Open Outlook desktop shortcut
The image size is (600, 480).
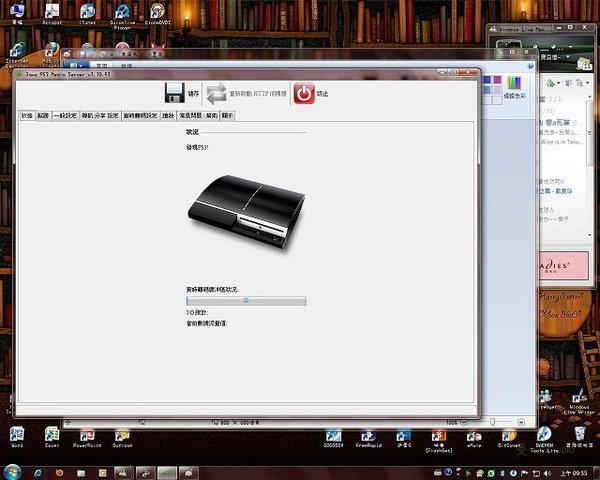coord(122,438)
